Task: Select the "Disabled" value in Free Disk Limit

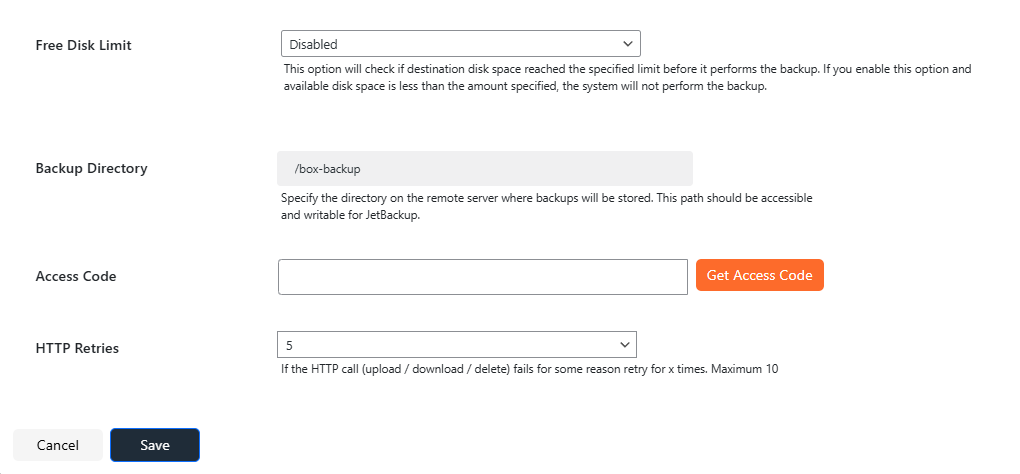Action: click(314, 44)
